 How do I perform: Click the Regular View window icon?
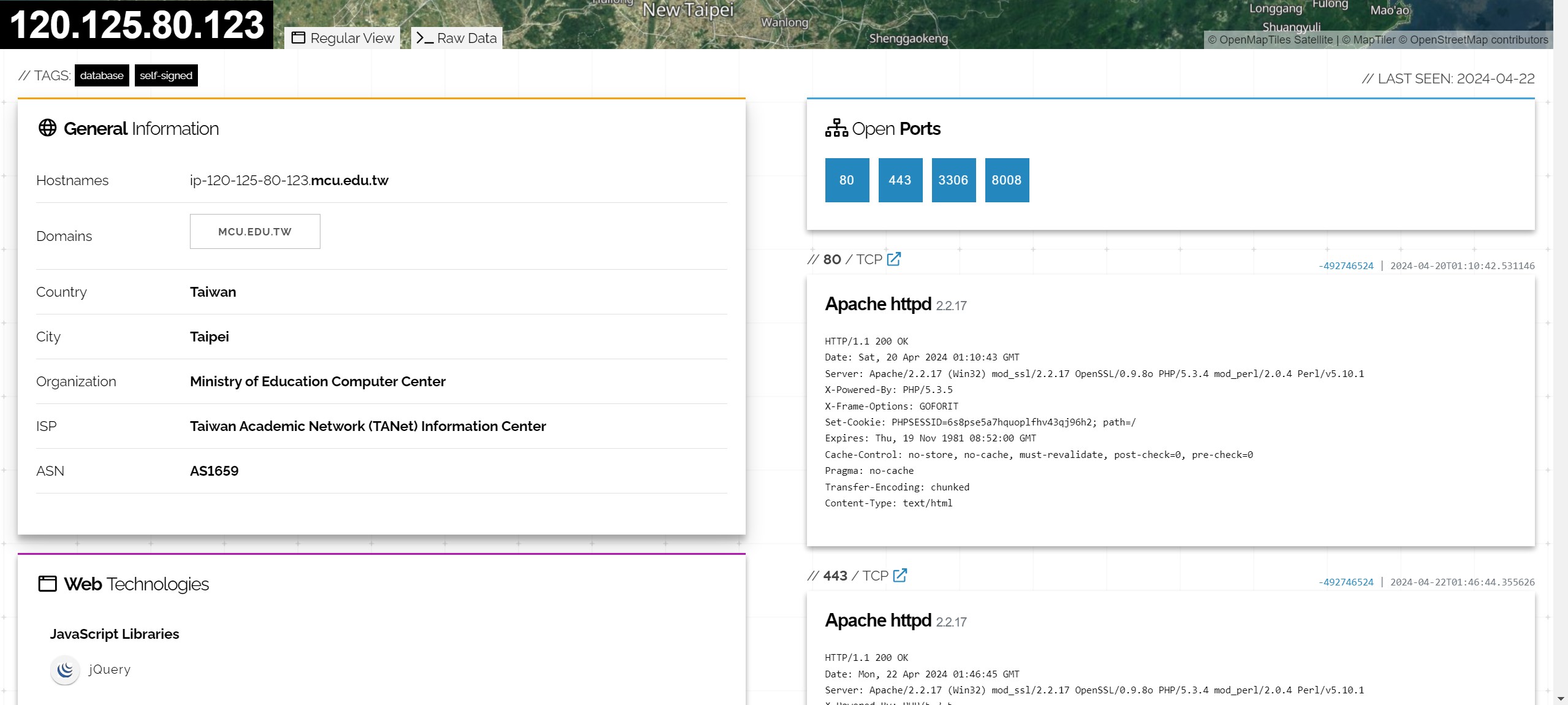tap(298, 38)
